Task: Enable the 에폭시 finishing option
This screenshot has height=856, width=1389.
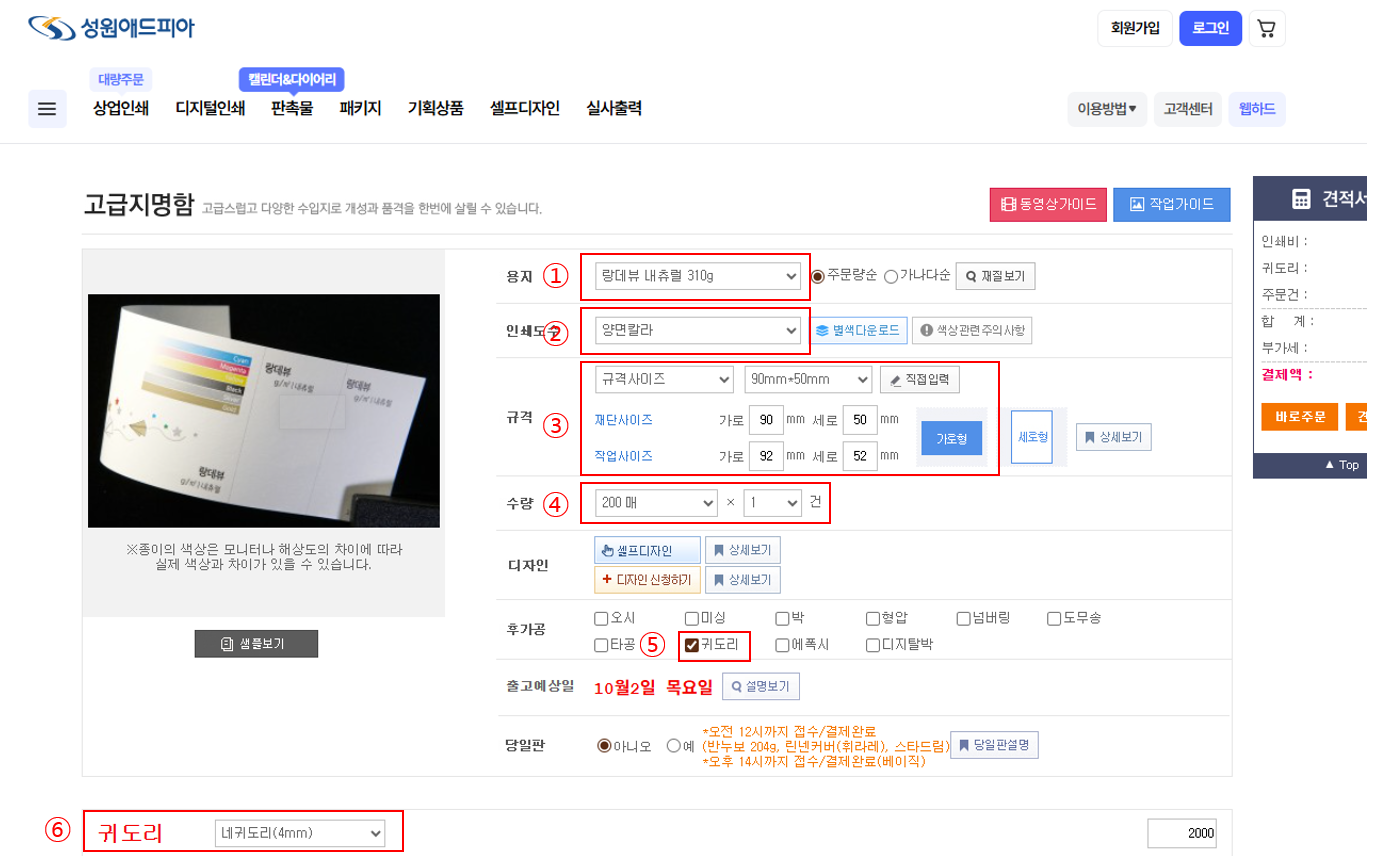Action: point(782,645)
